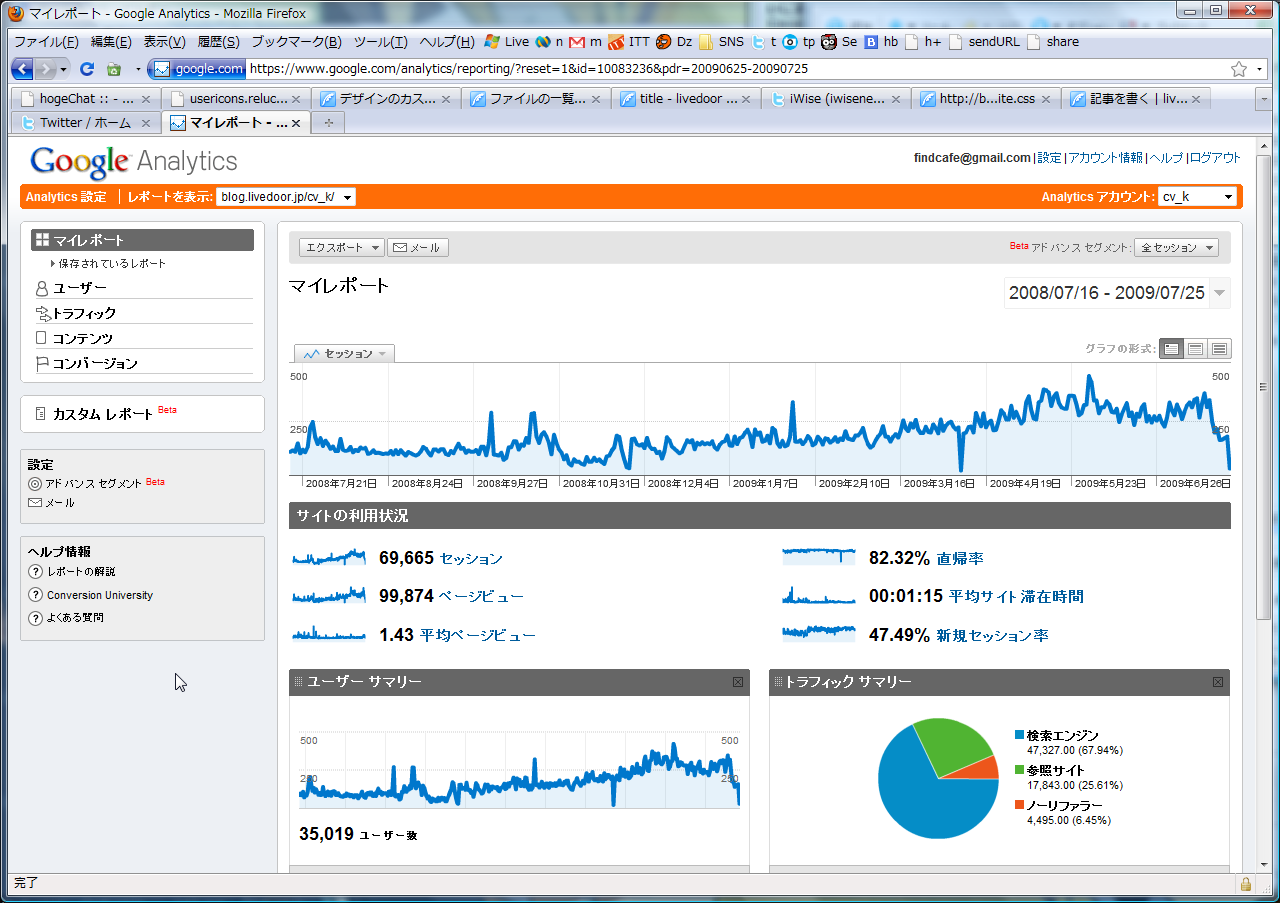
Task: Open the 編集(E) menu
Action: [x=111, y=42]
